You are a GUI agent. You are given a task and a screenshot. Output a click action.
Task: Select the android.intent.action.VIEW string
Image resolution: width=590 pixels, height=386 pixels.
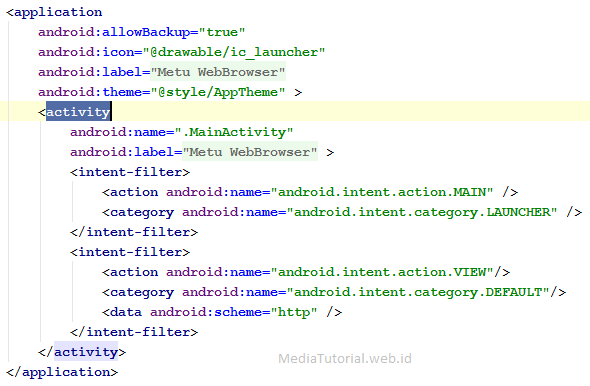[x=382, y=272]
